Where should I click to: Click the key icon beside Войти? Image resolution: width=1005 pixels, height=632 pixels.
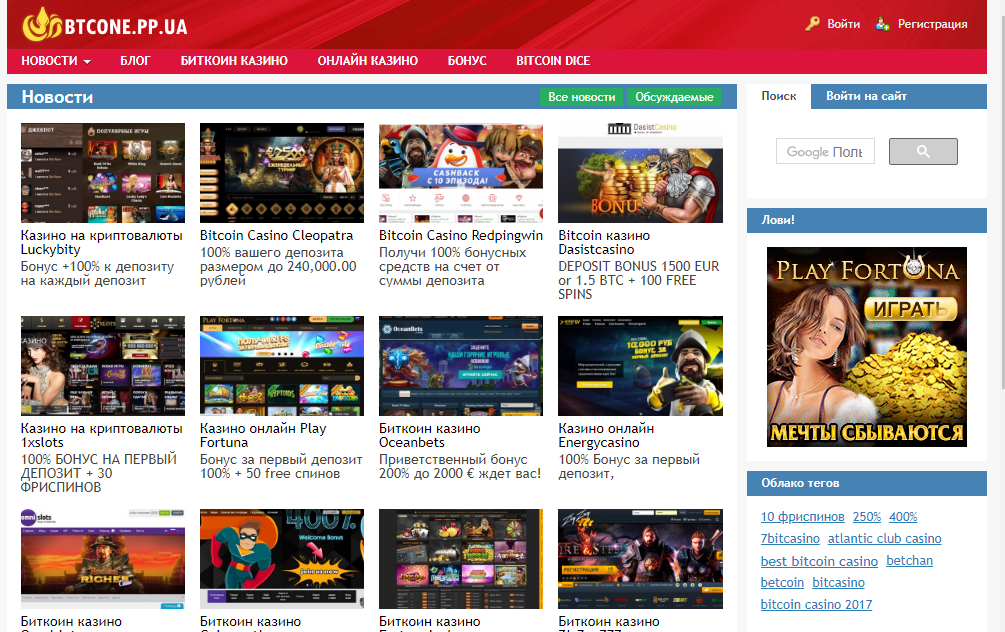tap(812, 24)
